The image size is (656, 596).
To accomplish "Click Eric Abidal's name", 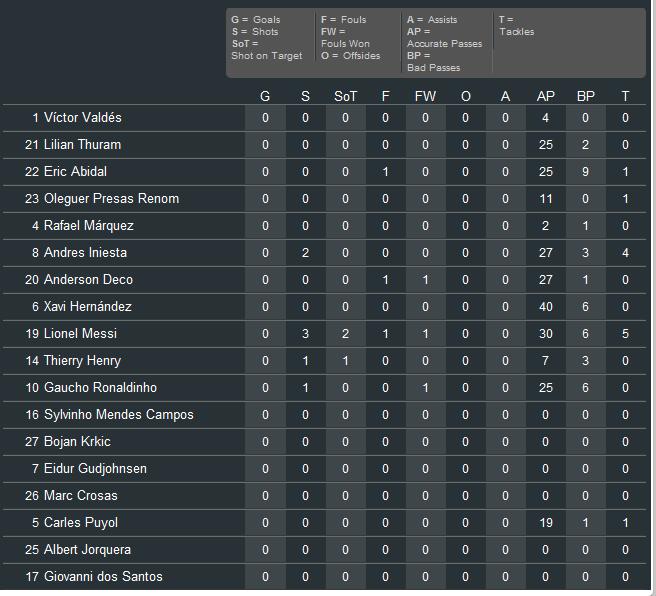I will tap(75, 171).
